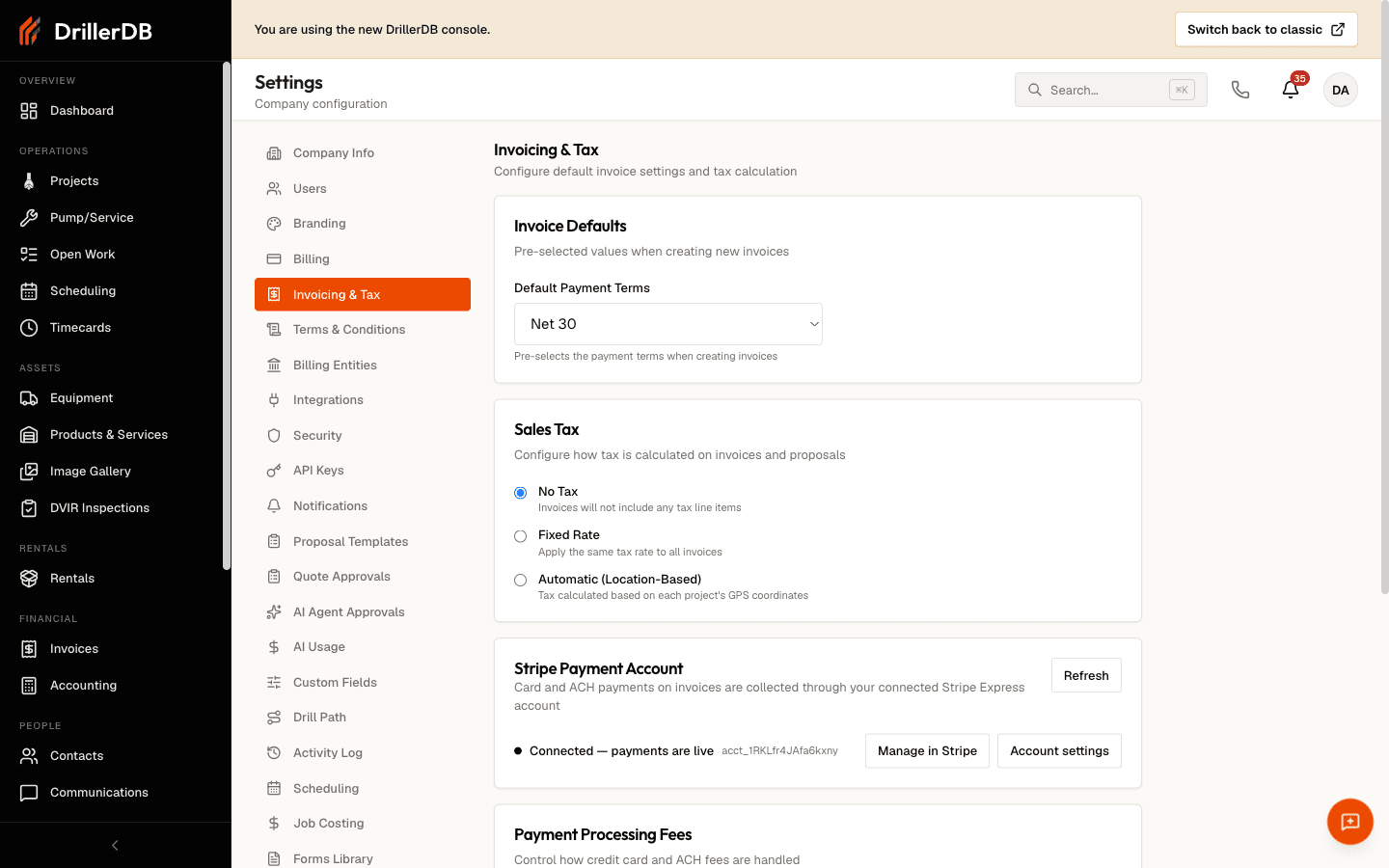The height and width of the screenshot is (868, 1389).
Task: Collapse the left sidebar chevron
Action: 115,846
